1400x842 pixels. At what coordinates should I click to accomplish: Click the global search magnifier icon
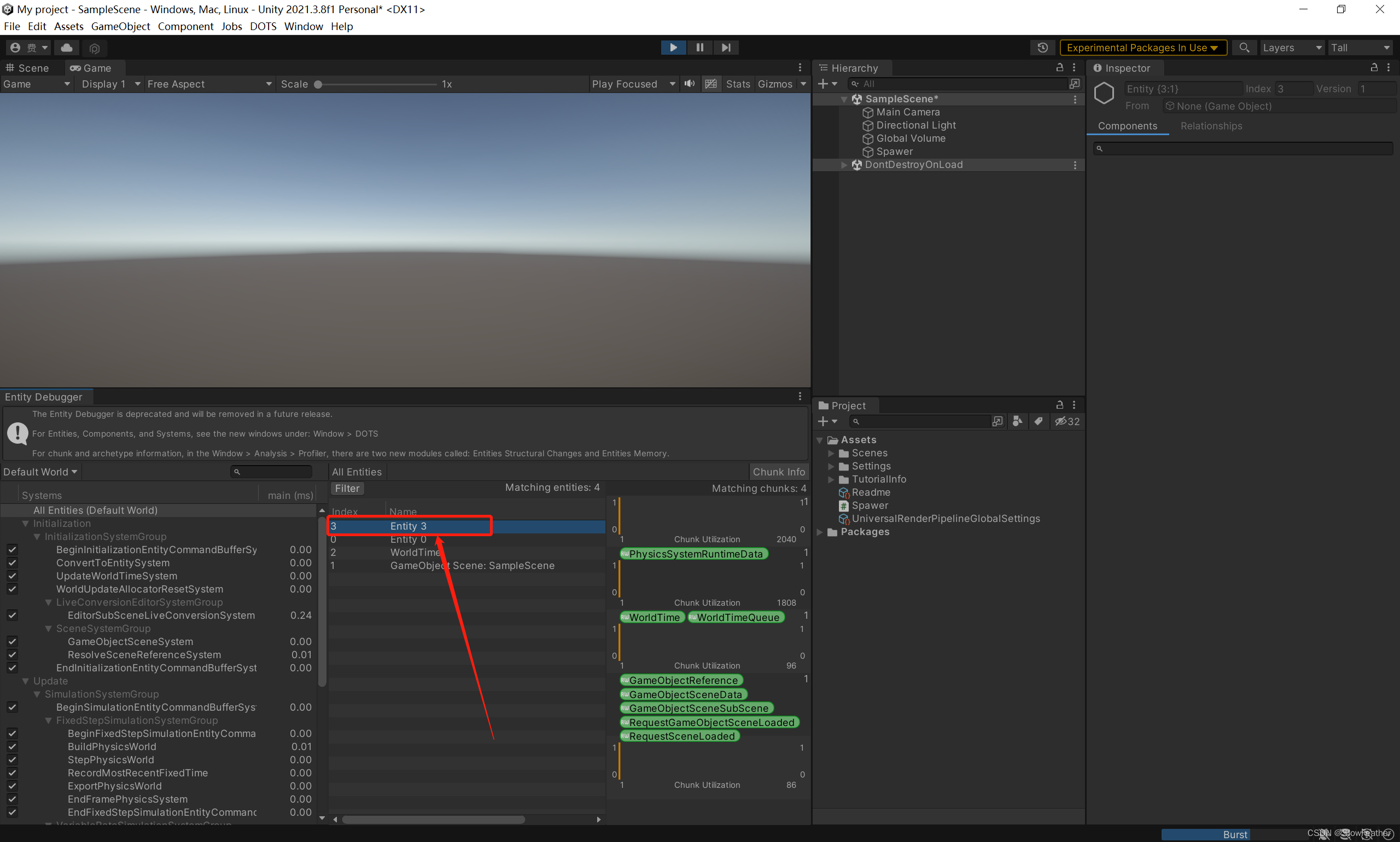point(1244,48)
